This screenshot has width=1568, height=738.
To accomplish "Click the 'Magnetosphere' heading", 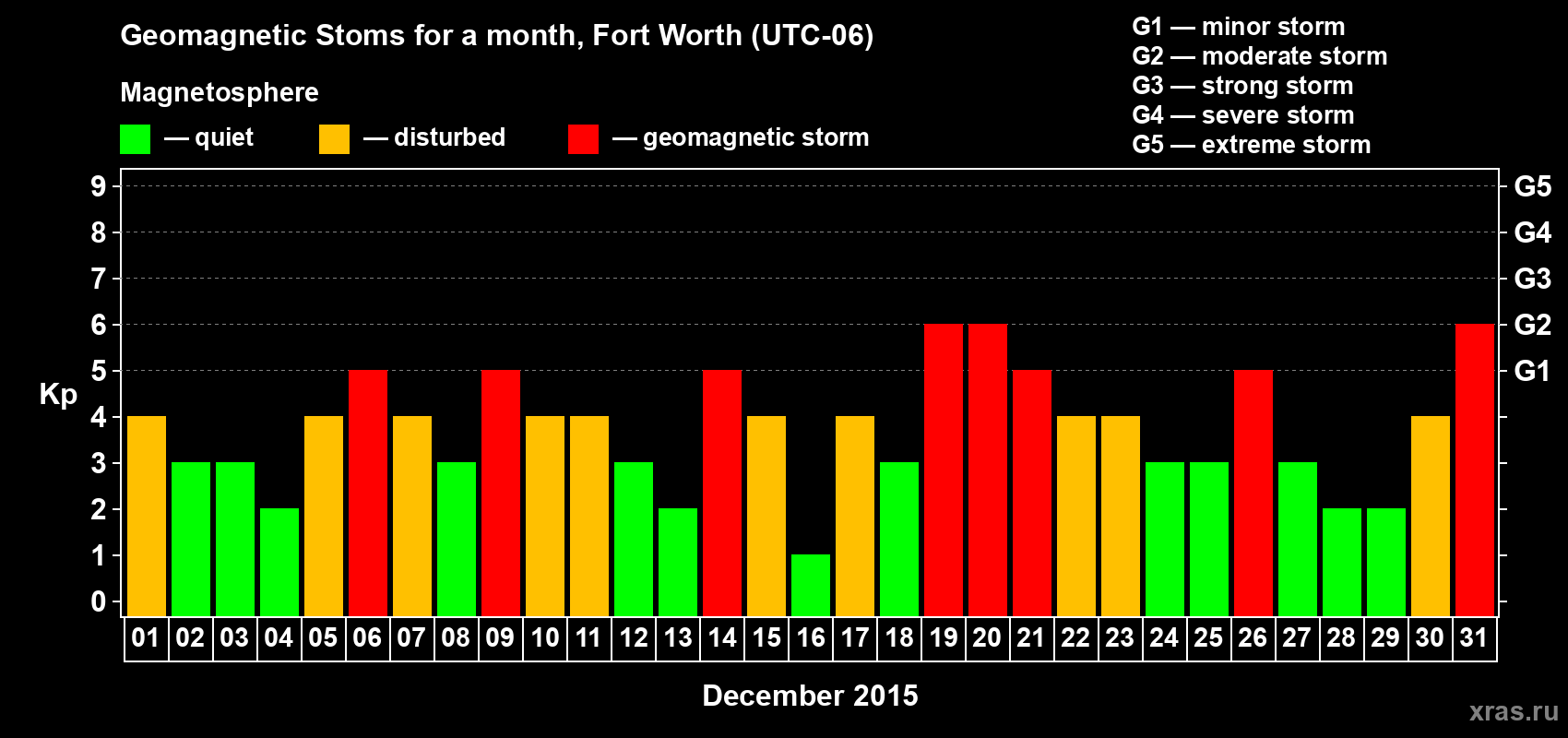I will coord(220,92).
